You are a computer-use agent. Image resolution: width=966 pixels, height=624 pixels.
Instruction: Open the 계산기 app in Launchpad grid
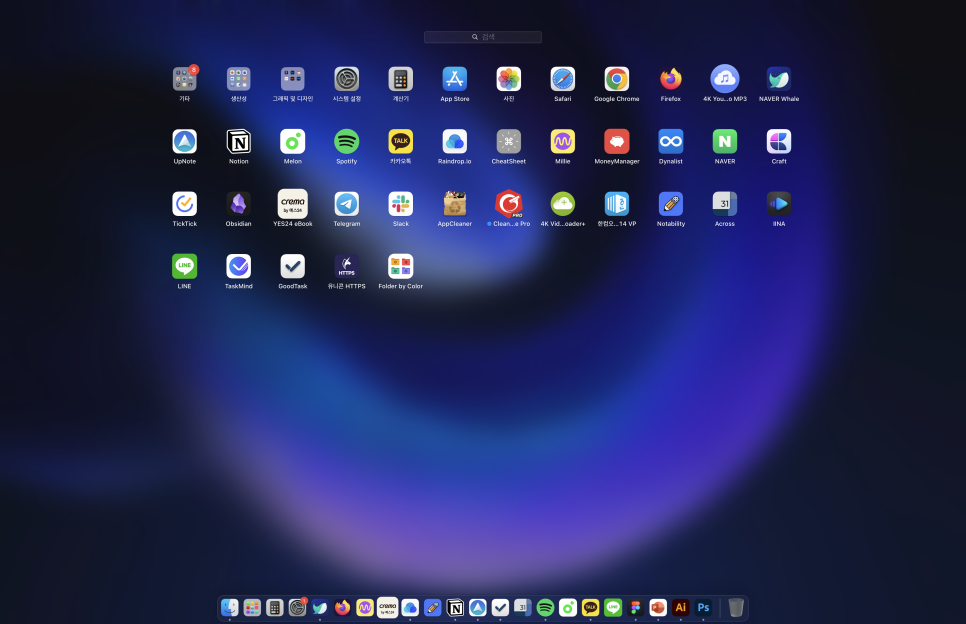pyautogui.click(x=401, y=79)
